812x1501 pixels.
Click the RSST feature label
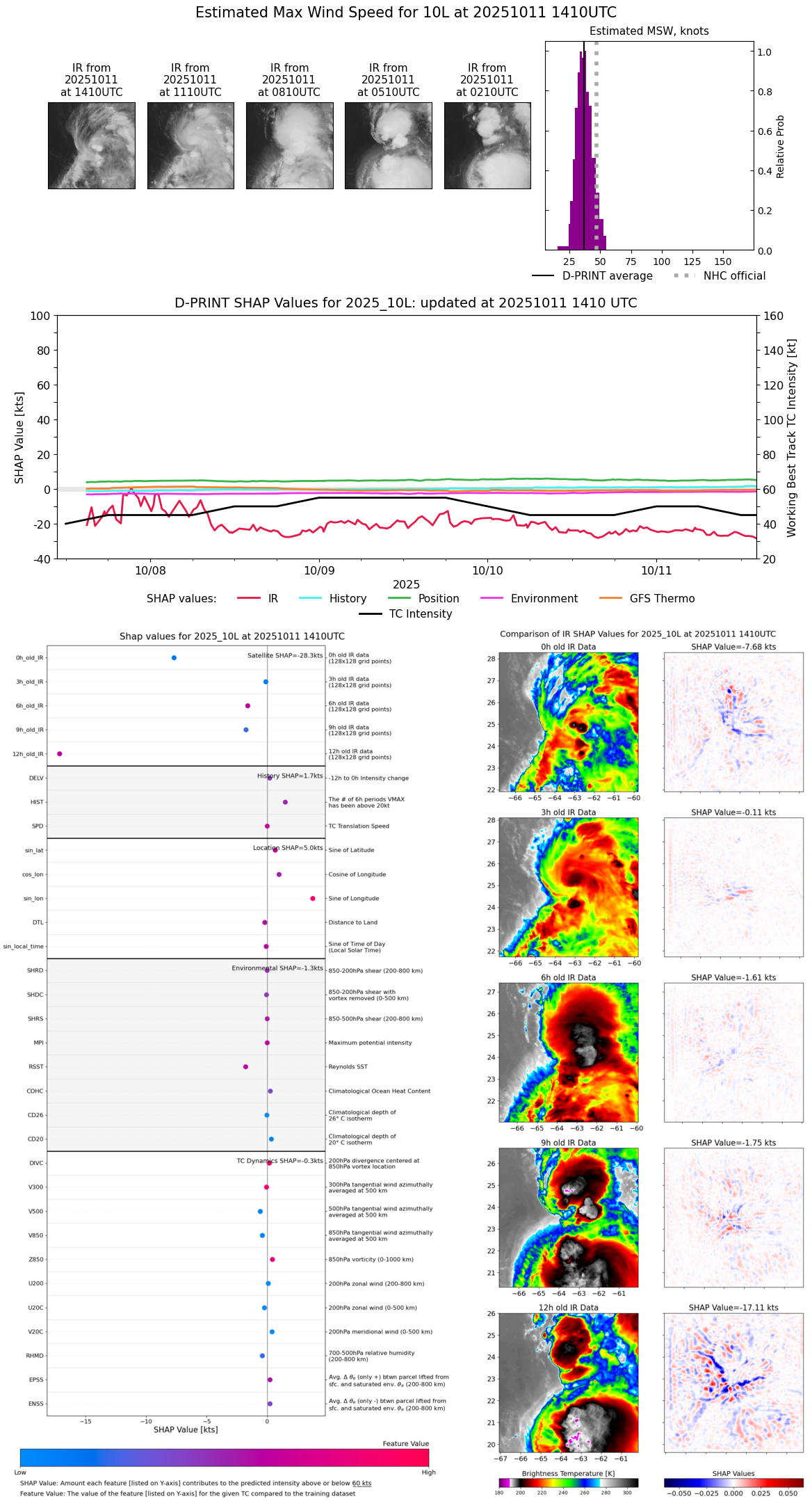coord(36,1067)
